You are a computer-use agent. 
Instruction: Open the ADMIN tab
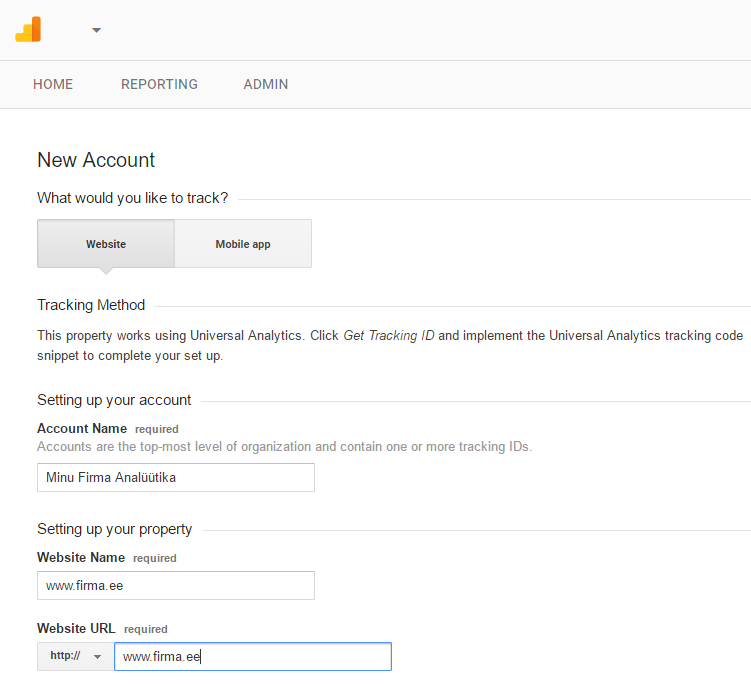(x=266, y=84)
